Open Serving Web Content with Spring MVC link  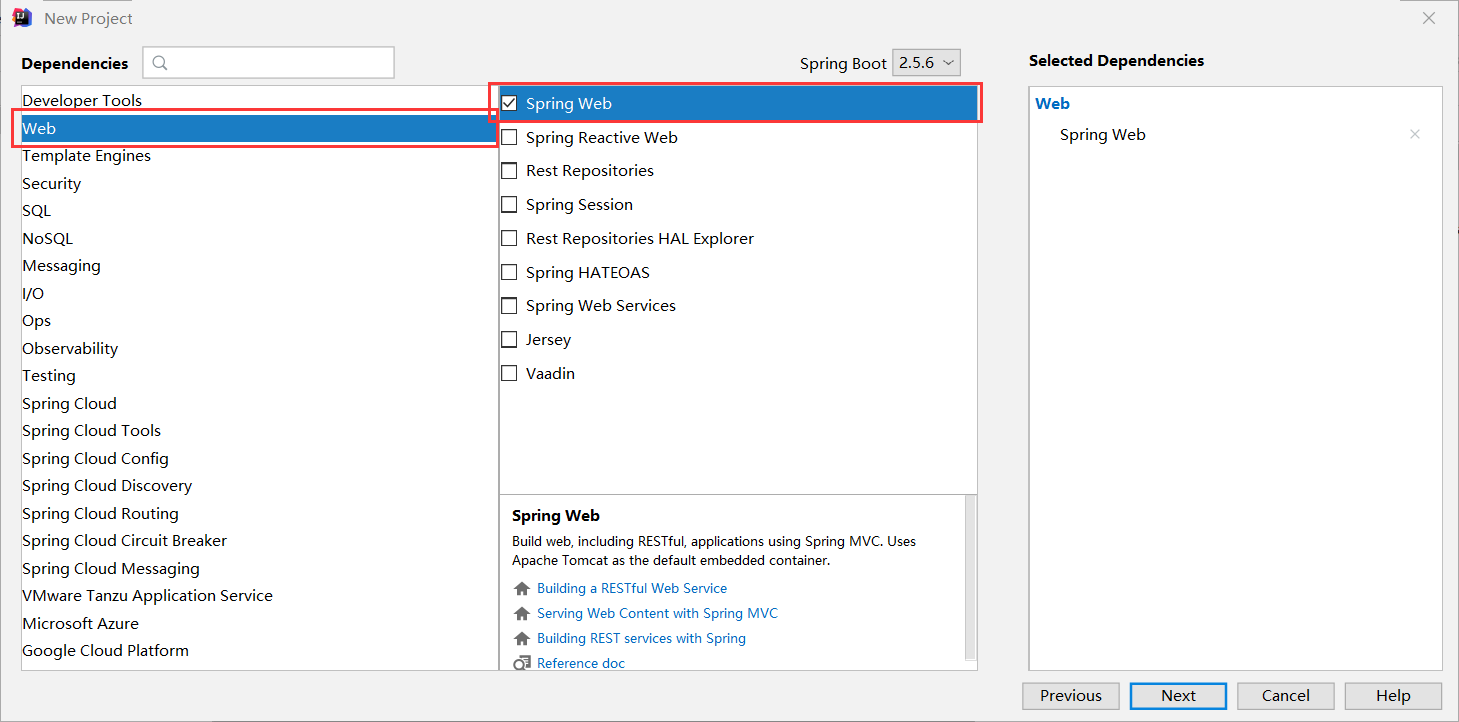657,613
